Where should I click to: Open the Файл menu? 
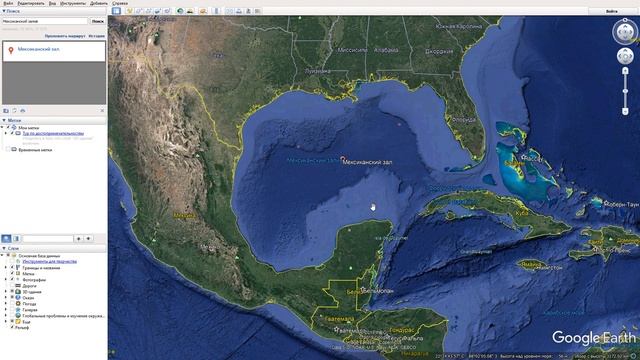[x=8, y=3]
